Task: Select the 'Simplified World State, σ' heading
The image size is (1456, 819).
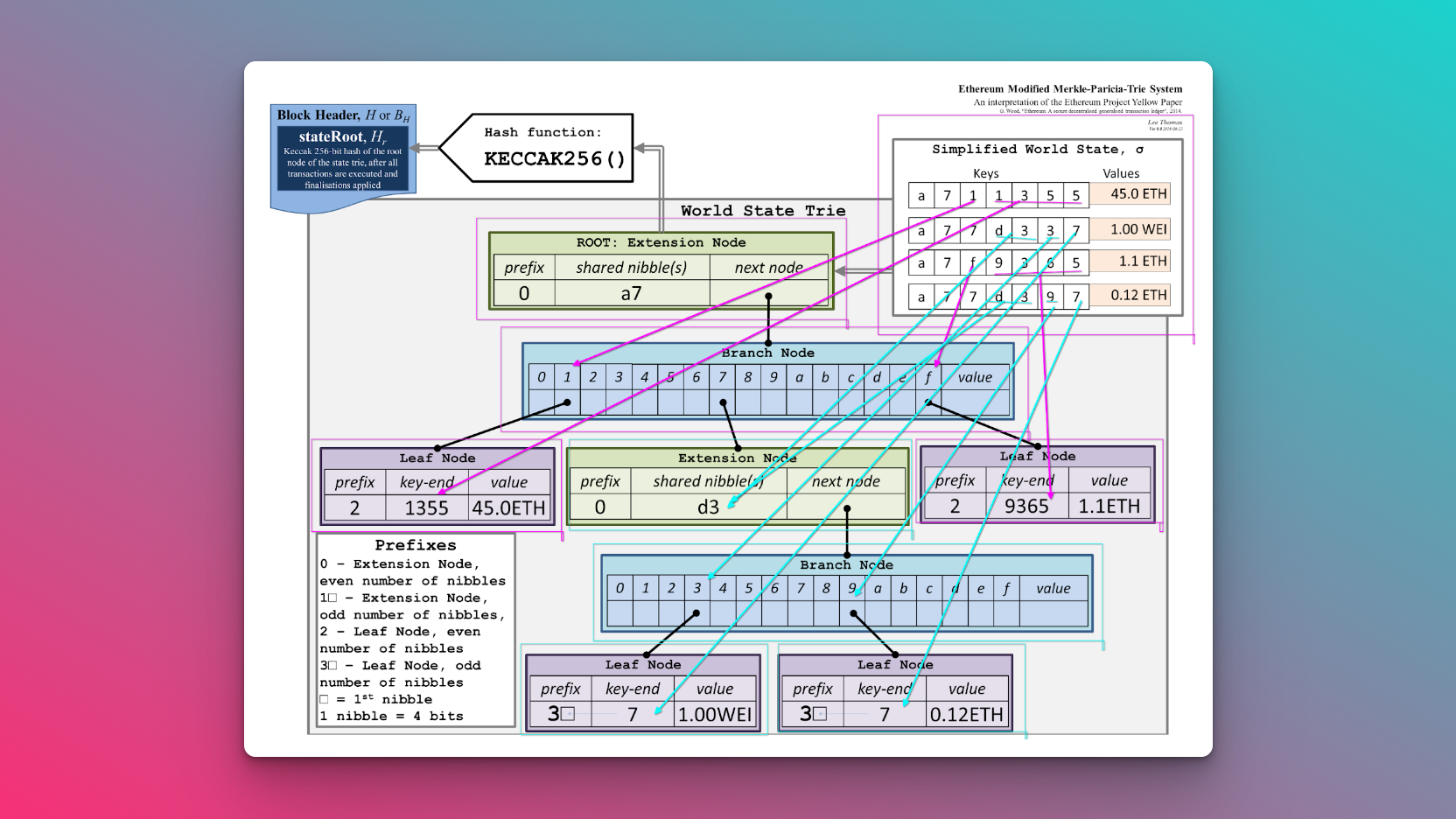Action: [x=1038, y=150]
